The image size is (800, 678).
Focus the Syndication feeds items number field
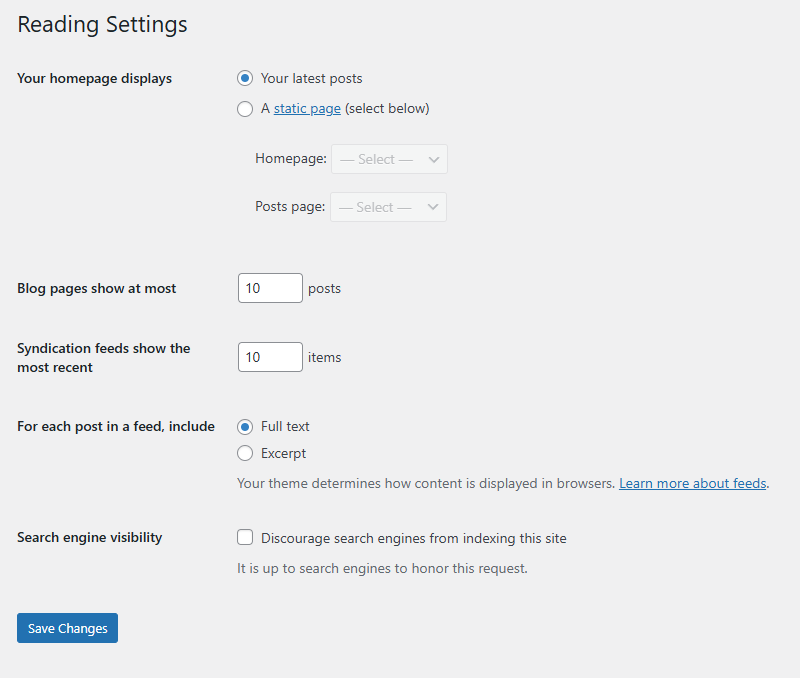pos(270,357)
